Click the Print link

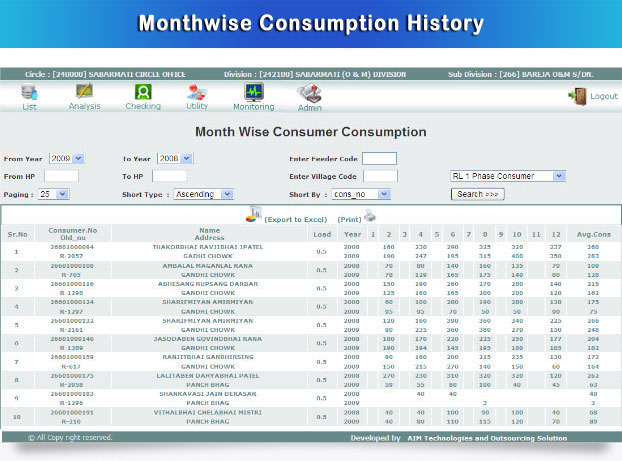(349, 218)
